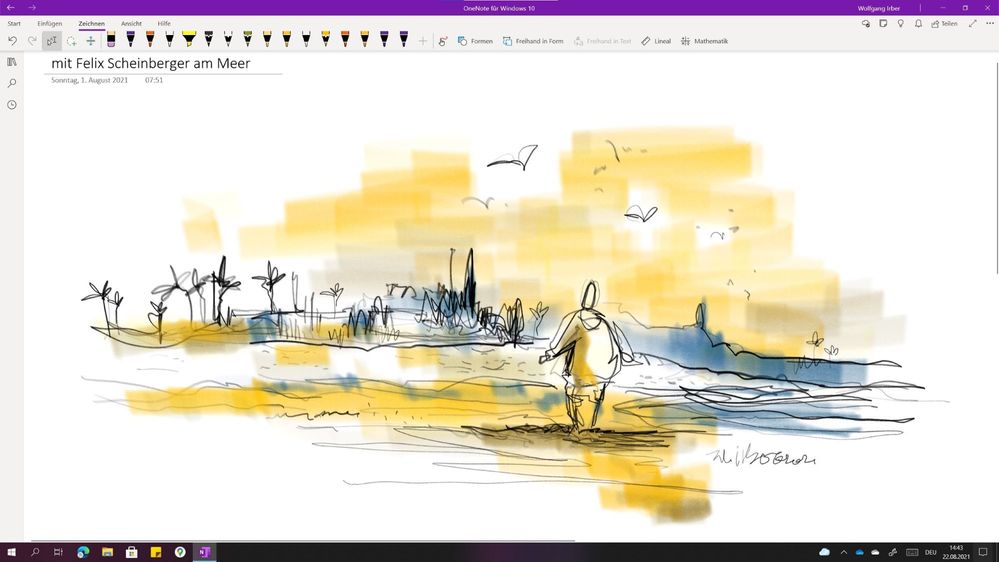
Task: Select the Zeichnen tab
Action: (x=92, y=24)
